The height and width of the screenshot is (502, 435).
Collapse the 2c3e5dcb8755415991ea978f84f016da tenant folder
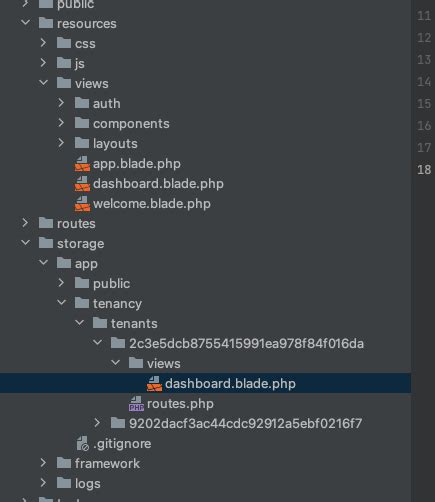[97, 343]
